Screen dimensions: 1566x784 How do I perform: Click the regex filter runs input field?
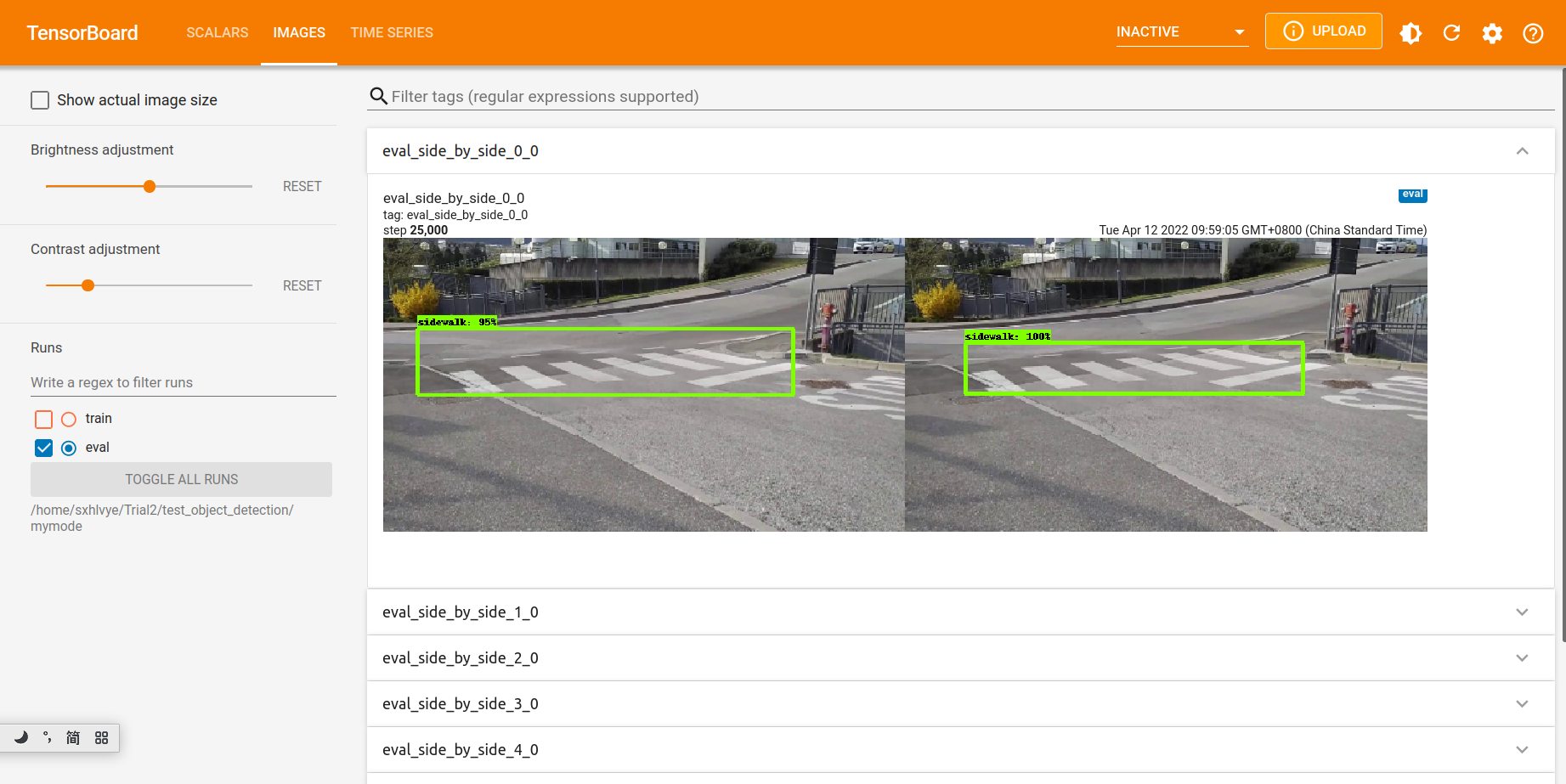pos(127,382)
